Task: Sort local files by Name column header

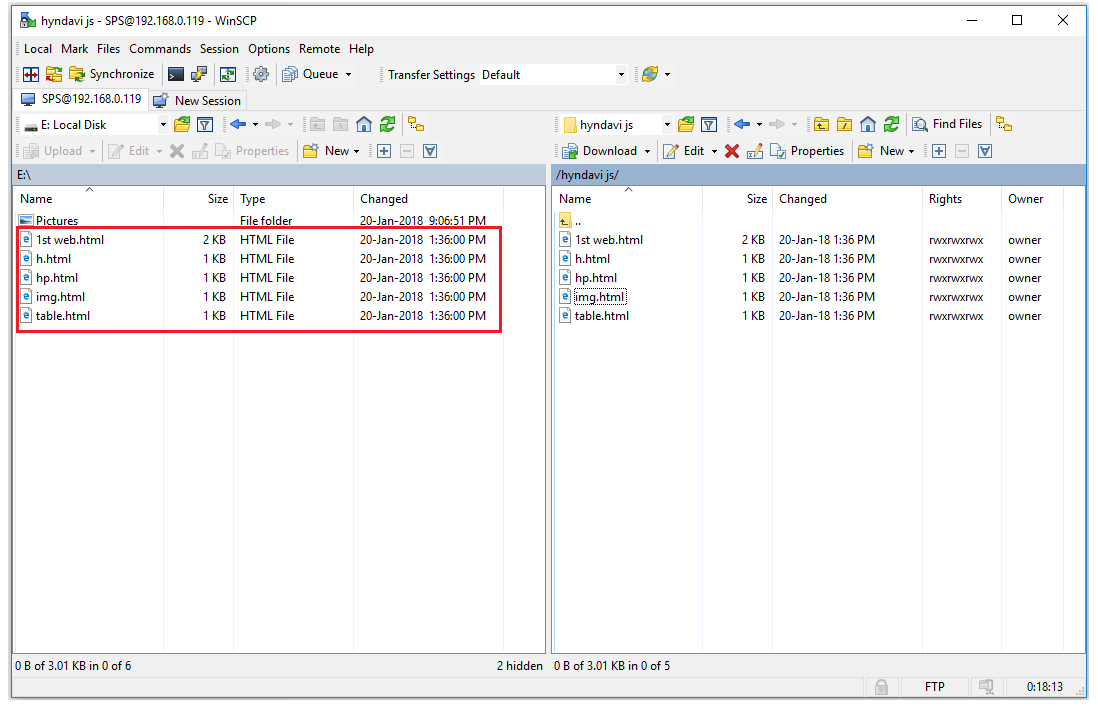Action: (x=90, y=199)
